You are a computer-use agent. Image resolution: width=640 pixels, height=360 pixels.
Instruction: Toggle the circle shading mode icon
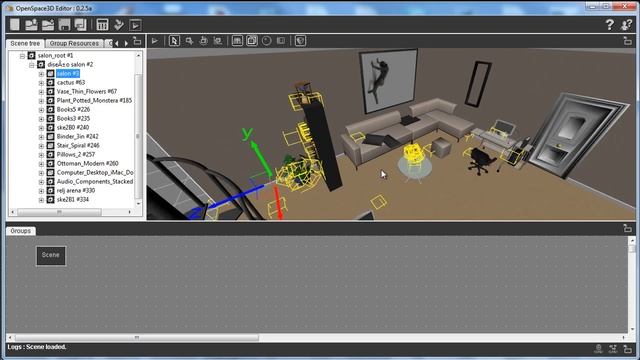coord(267,41)
